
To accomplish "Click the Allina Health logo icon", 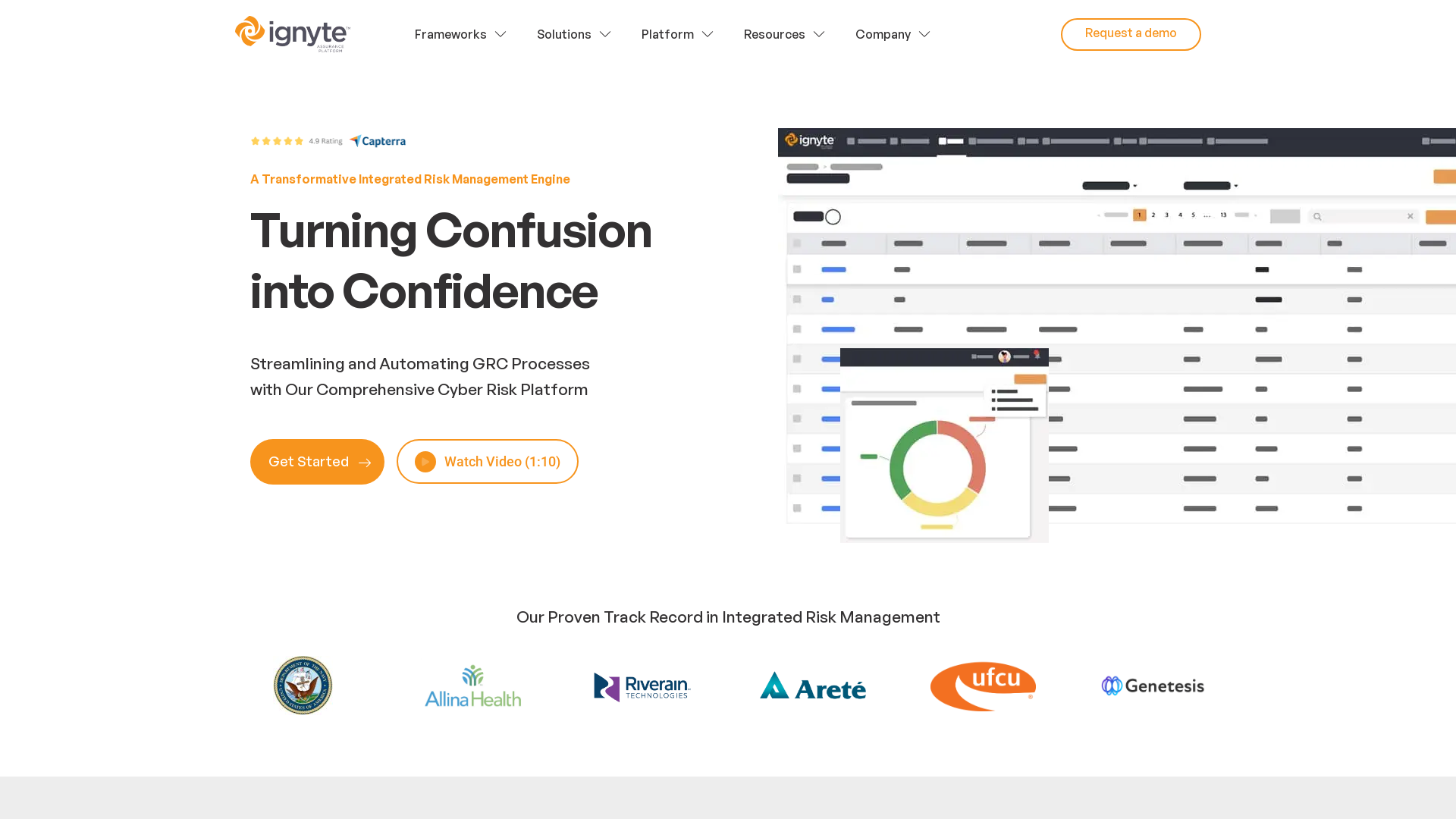I will click(472, 685).
